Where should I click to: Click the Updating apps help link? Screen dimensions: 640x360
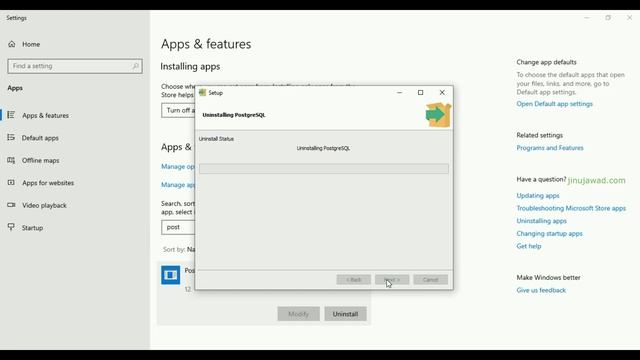click(538, 196)
